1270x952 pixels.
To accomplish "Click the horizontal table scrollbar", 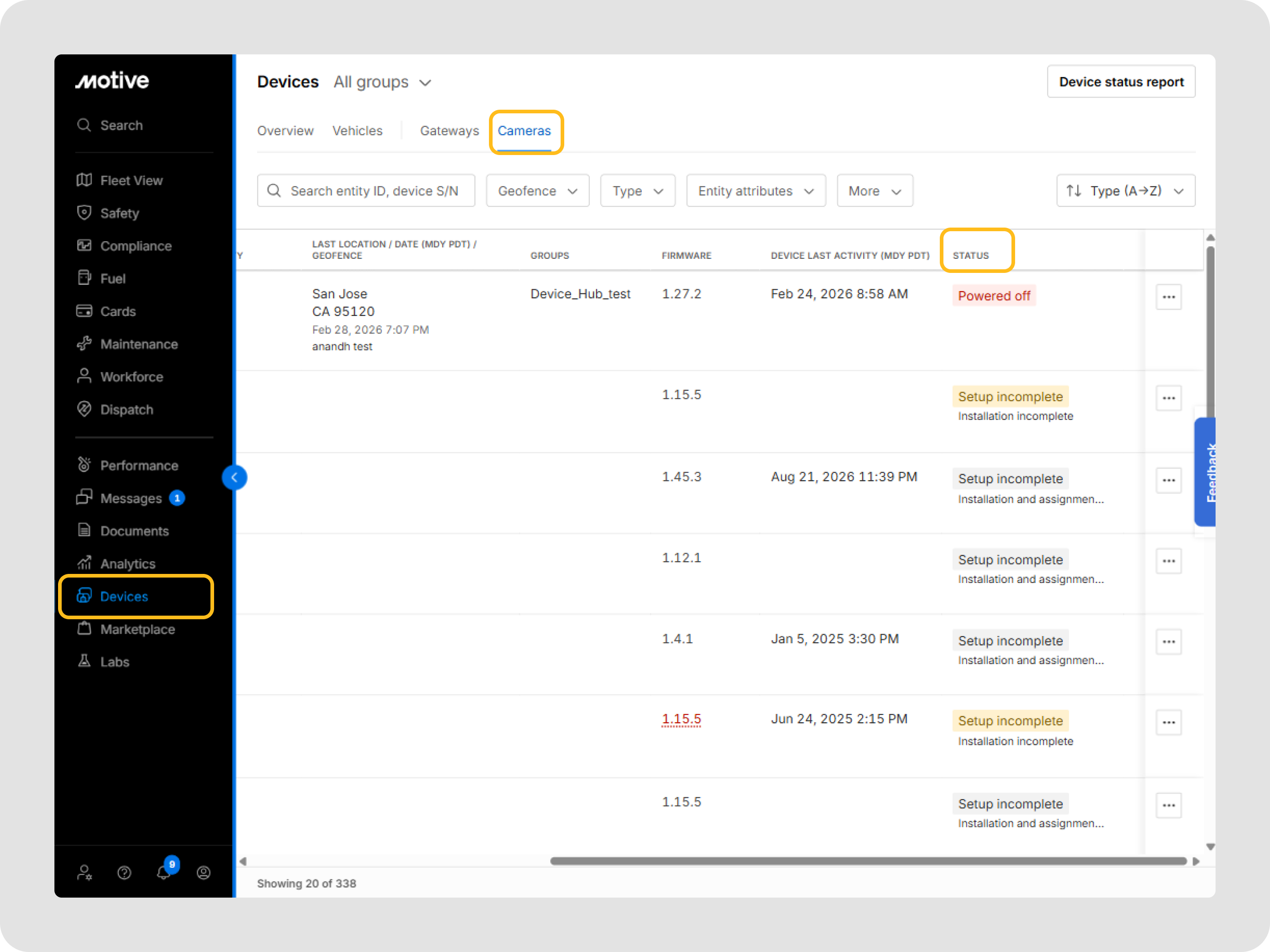I will point(868,861).
